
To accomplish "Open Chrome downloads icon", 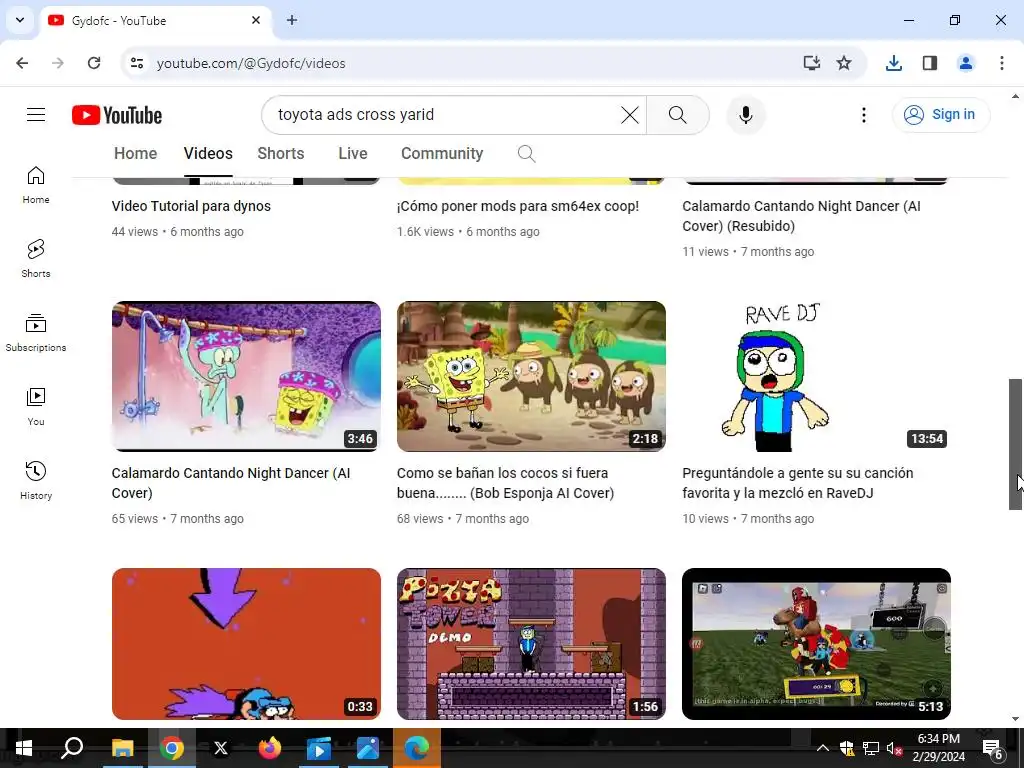I will click(x=894, y=63).
